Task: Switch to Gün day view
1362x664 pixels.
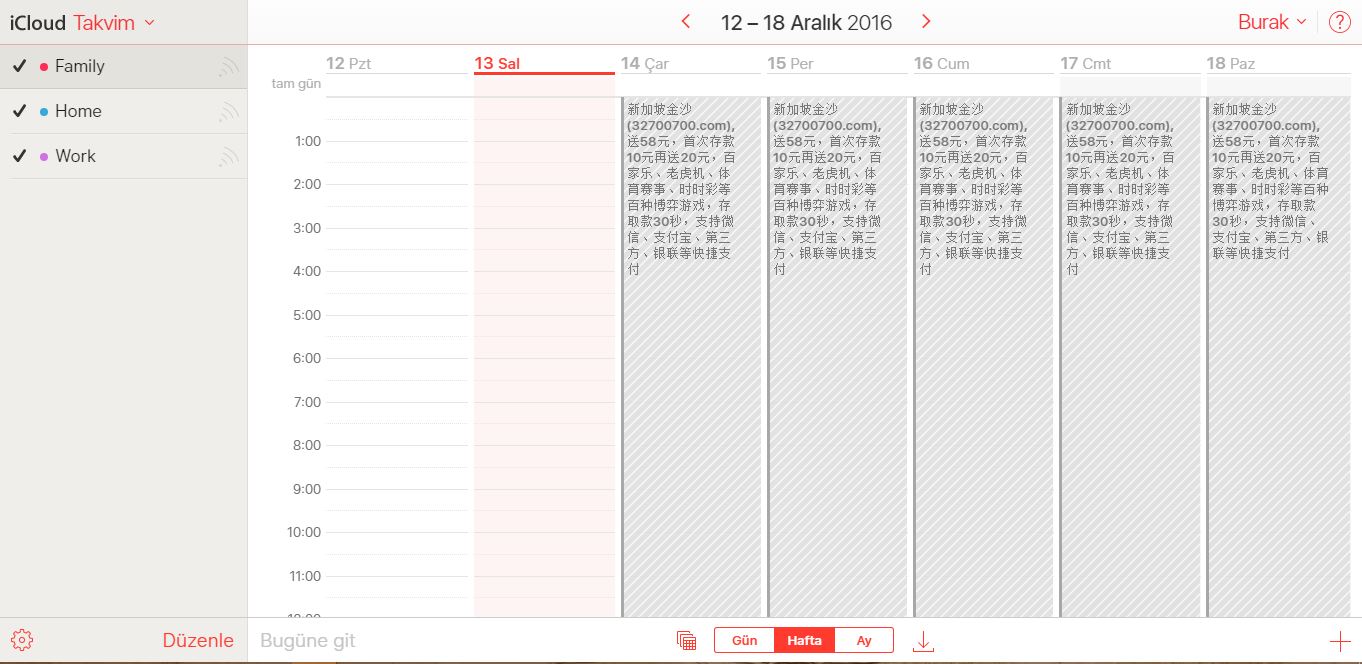Action: click(x=745, y=640)
